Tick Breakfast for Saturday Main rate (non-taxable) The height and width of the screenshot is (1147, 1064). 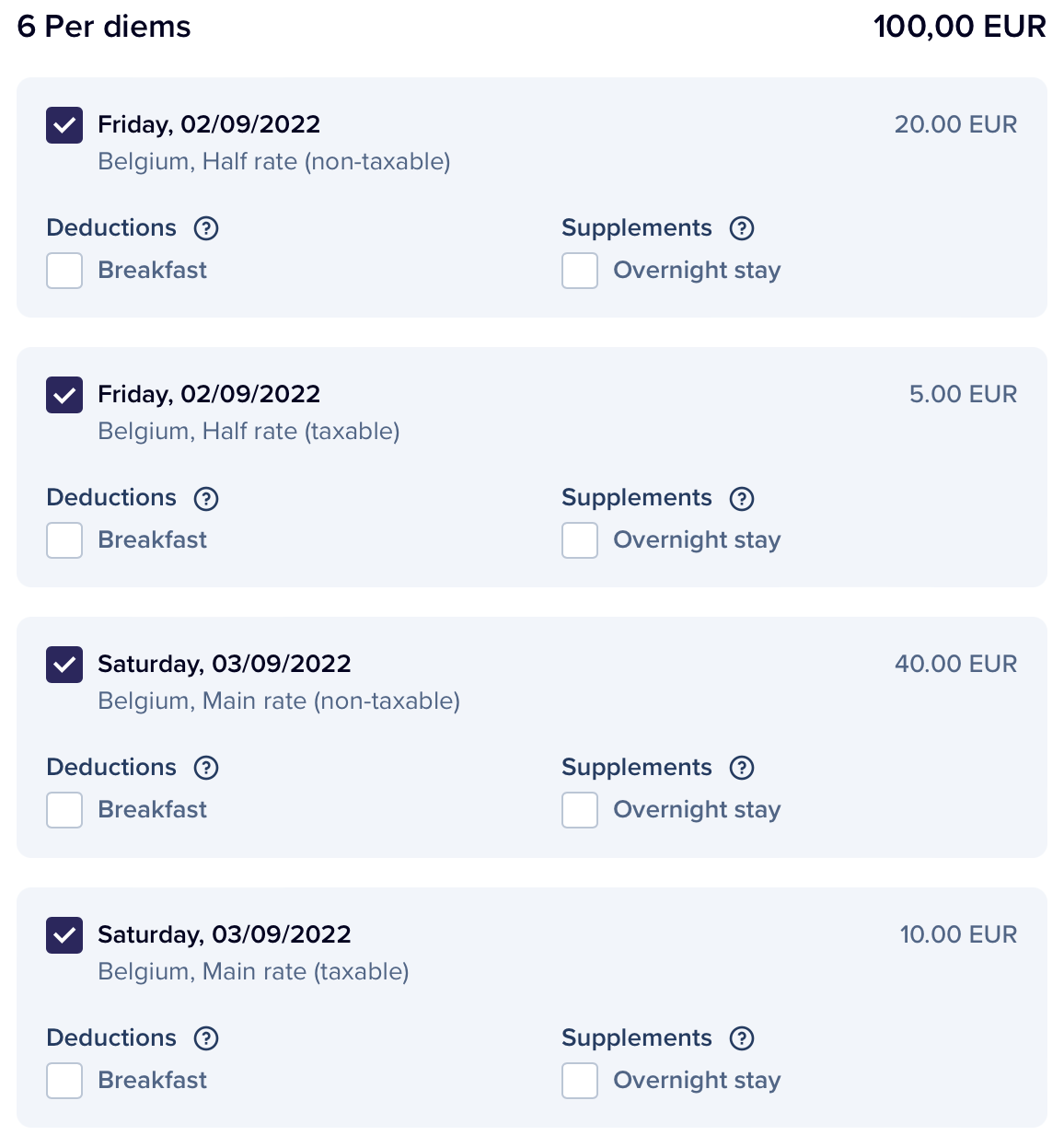coord(64,810)
